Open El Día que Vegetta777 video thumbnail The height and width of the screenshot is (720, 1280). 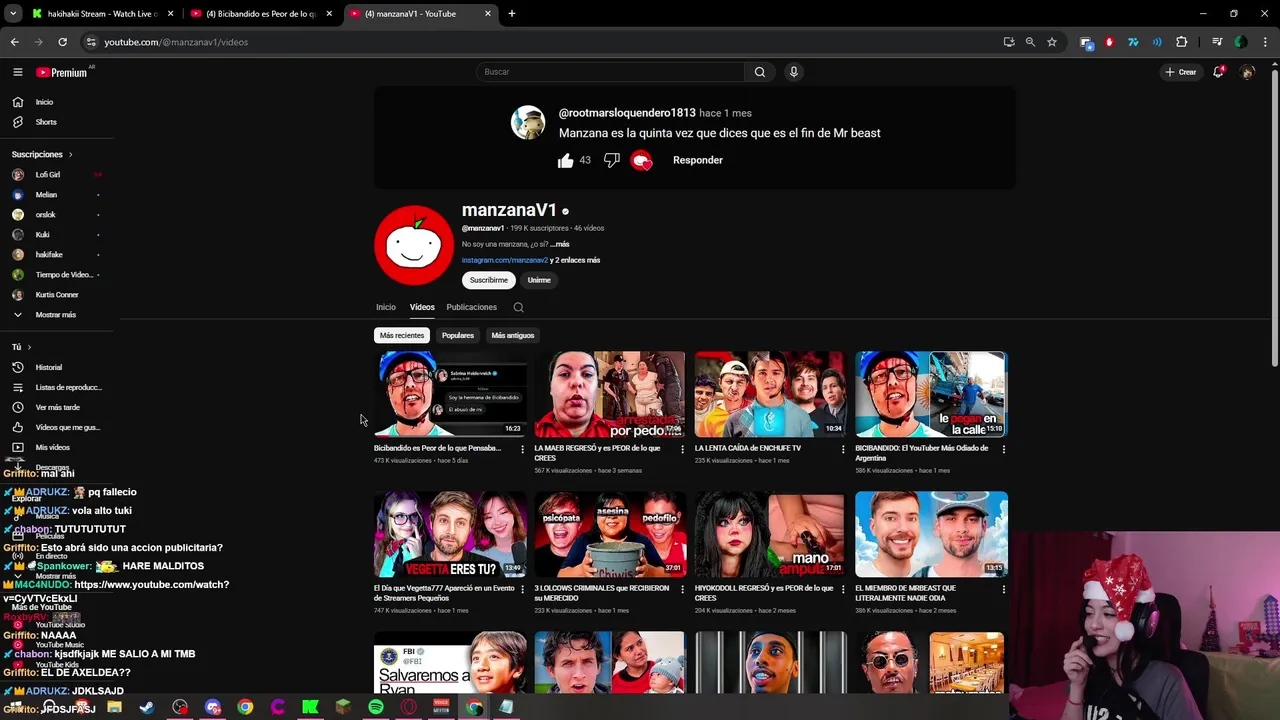450,534
